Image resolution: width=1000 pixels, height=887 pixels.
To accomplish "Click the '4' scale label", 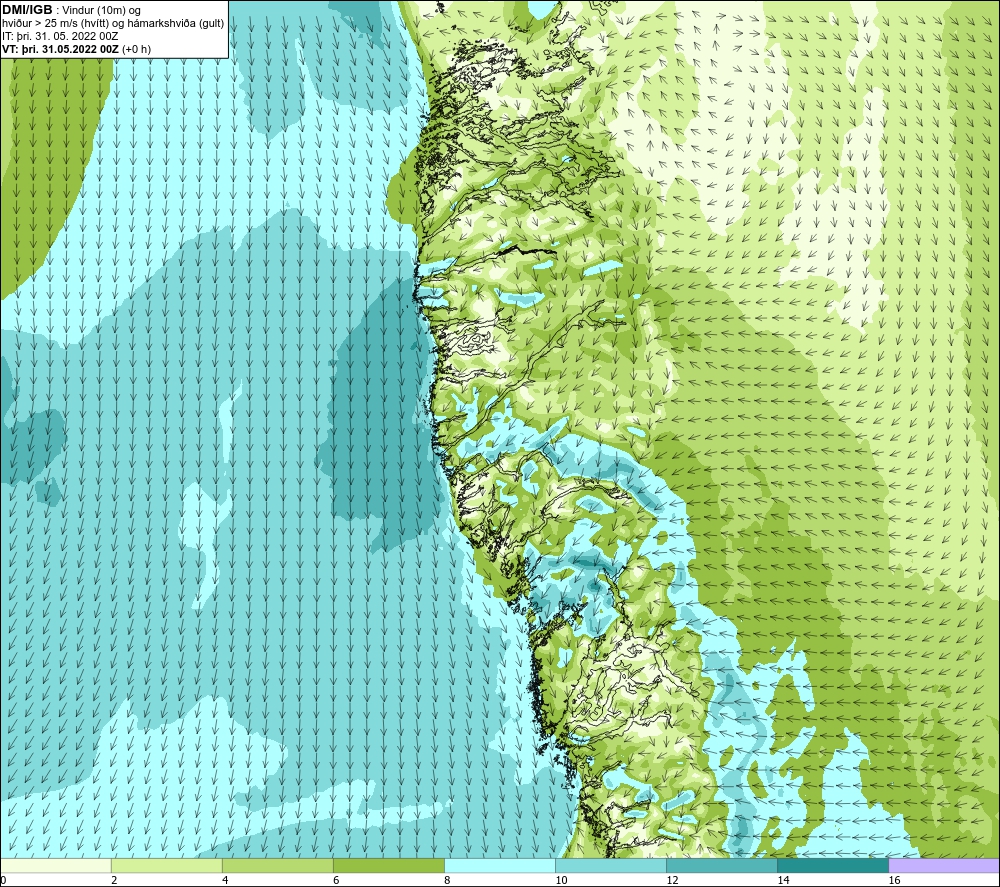I will (225, 880).
